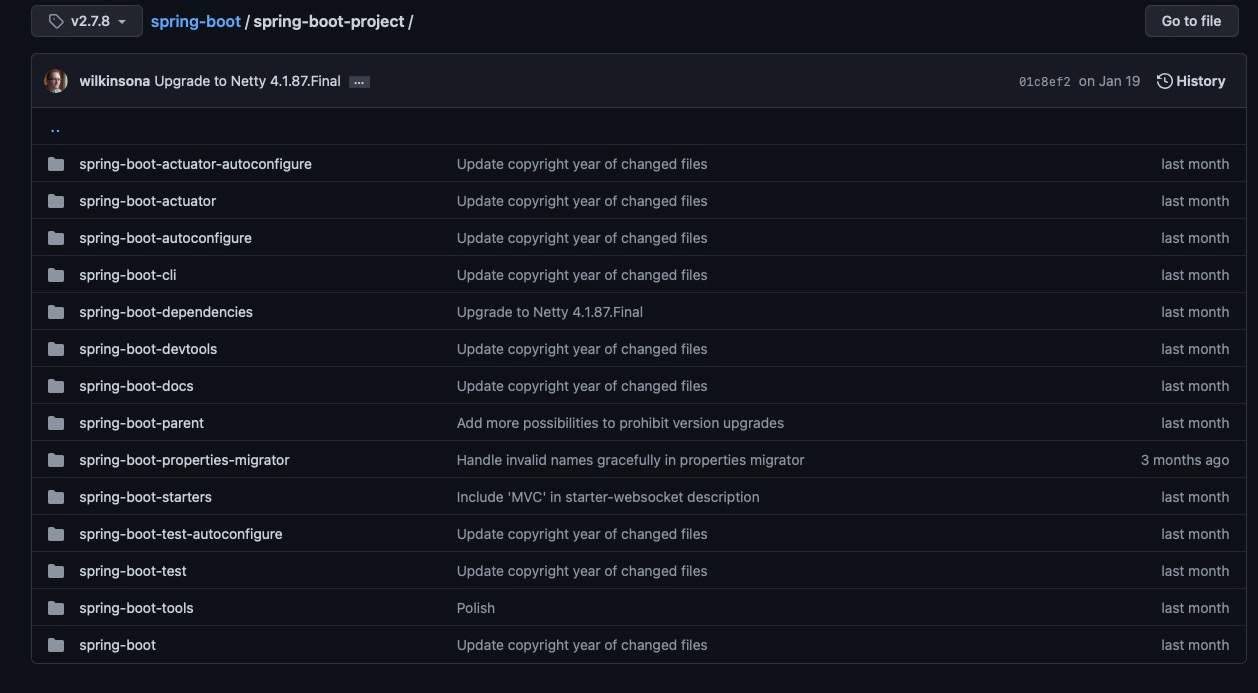This screenshot has width=1258, height=693.
Task: Open the spring-boot-properties-migrator folder
Action: coord(184,460)
